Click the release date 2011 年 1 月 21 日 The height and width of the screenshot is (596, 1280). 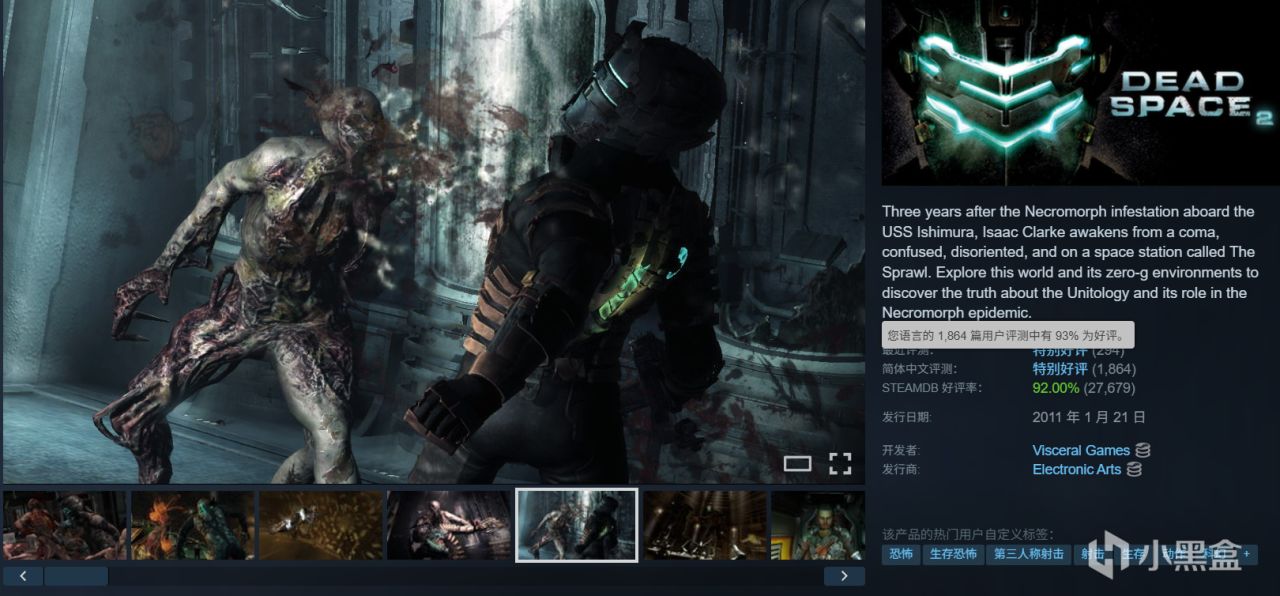tap(1089, 417)
